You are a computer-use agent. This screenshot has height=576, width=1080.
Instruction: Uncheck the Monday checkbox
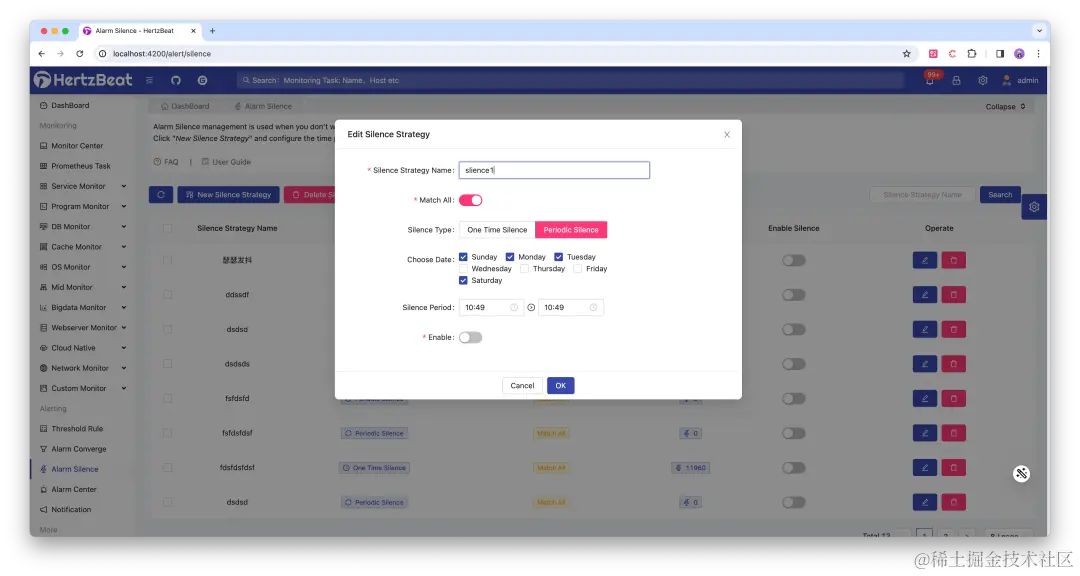510,257
